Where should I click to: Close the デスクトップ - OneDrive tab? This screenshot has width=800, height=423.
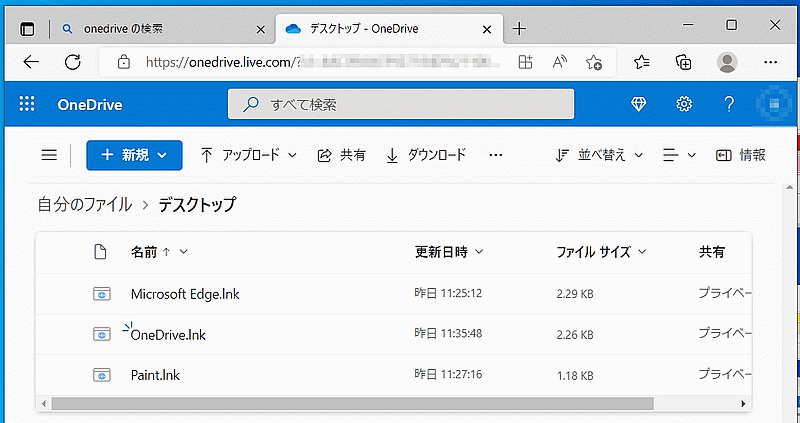coord(487,30)
